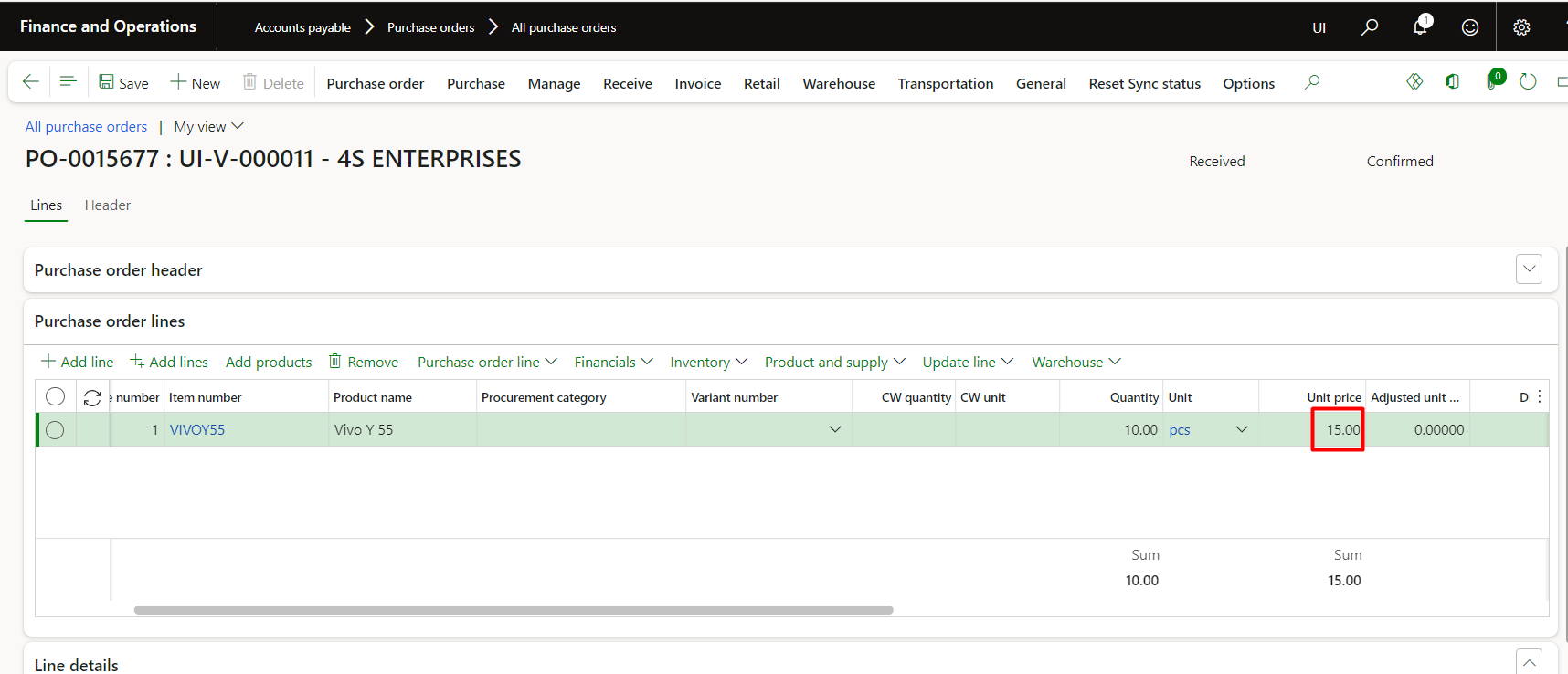The height and width of the screenshot is (674, 1568).
Task: Open the settings gear icon
Action: (1521, 27)
